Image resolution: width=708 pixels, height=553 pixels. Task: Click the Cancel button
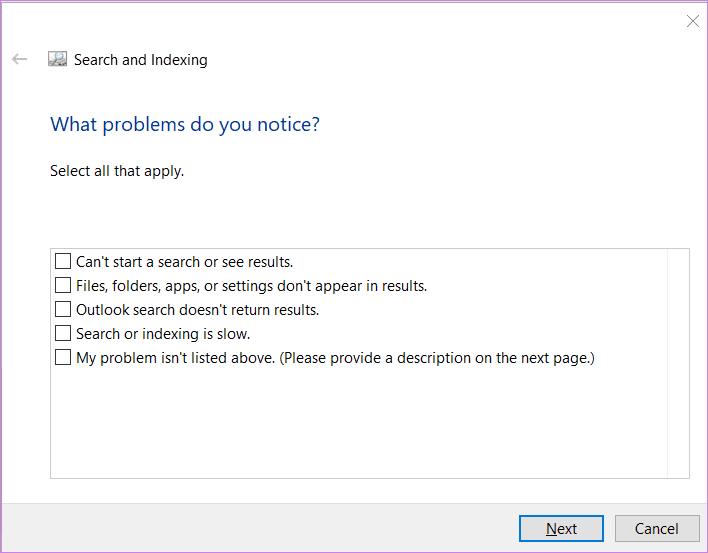pyautogui.click(x=657, y=528)
